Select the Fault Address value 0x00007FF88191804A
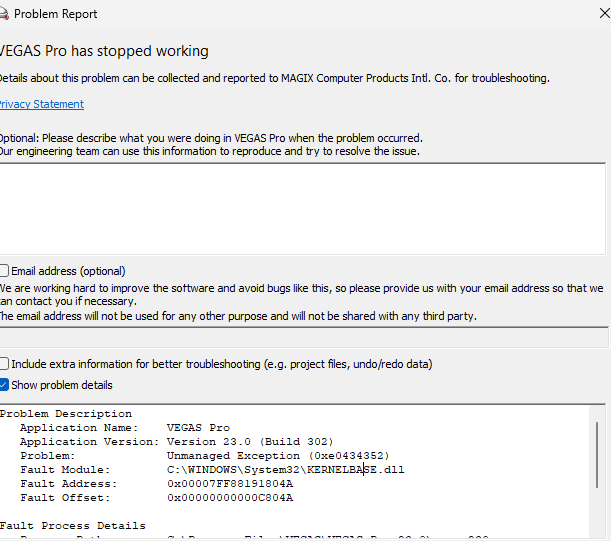Image resolution: width=611 pixels, height=541 pixels. tap(230, 484)
